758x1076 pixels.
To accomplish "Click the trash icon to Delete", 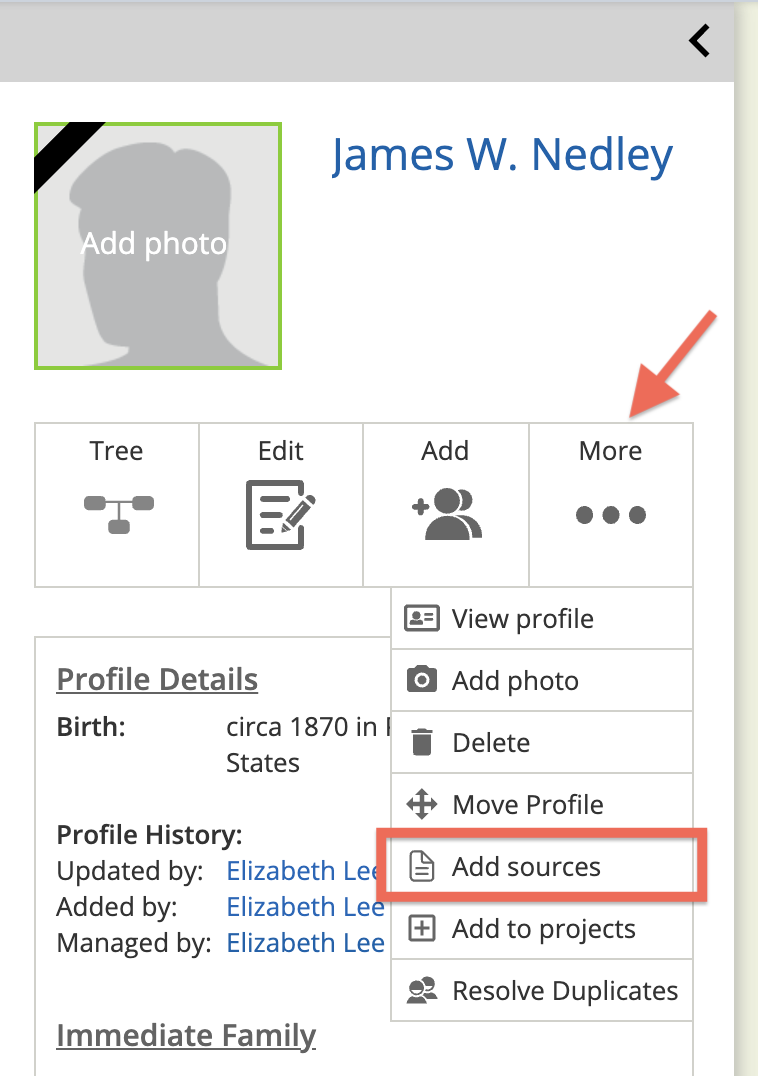I will coord(422,743).
